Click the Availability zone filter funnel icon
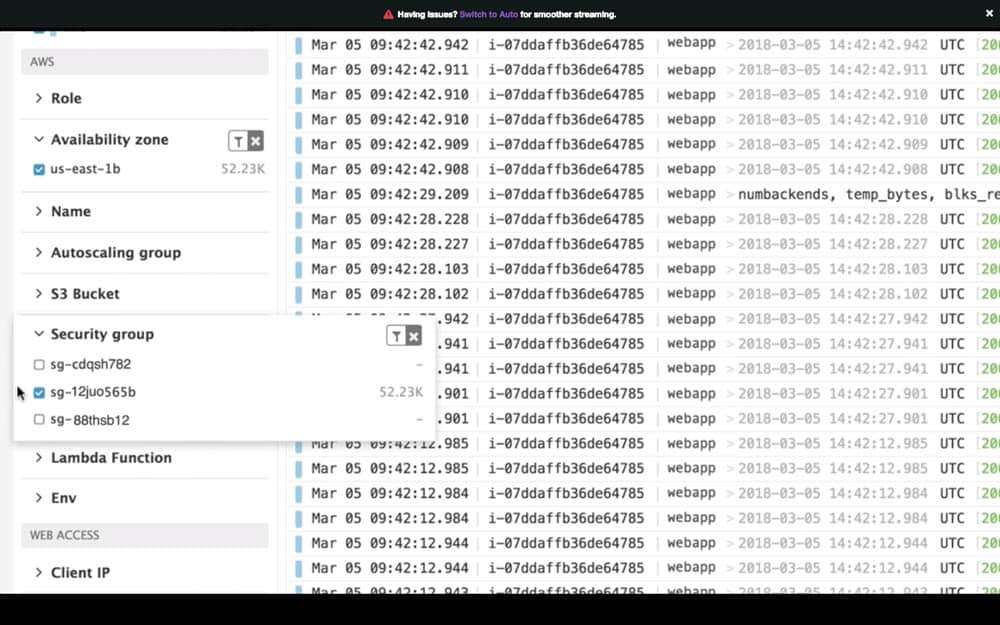Image resolution: width=1000 pixels, height=625 pixels. 238,141
